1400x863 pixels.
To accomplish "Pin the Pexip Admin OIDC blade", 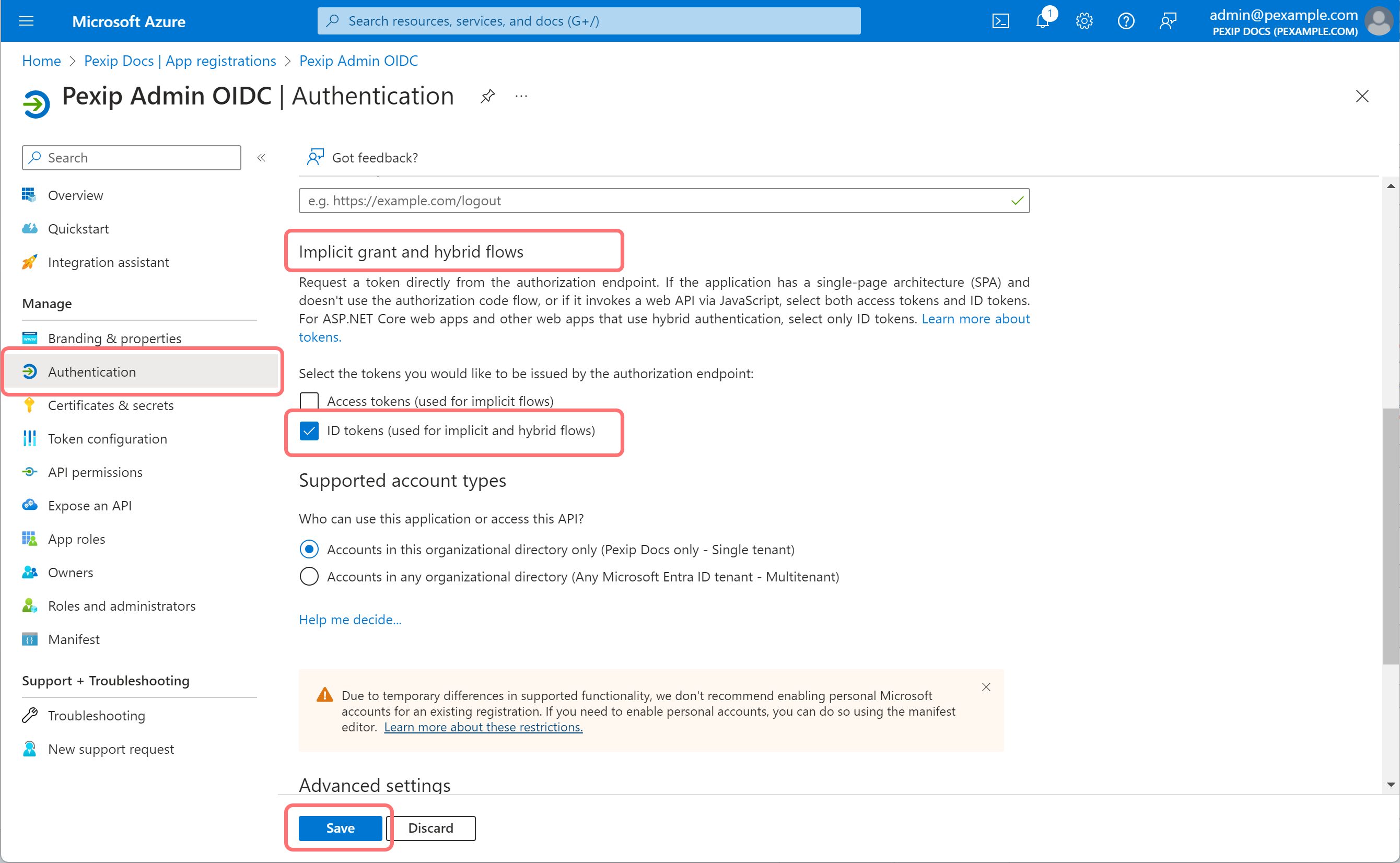I will (487, 96).
